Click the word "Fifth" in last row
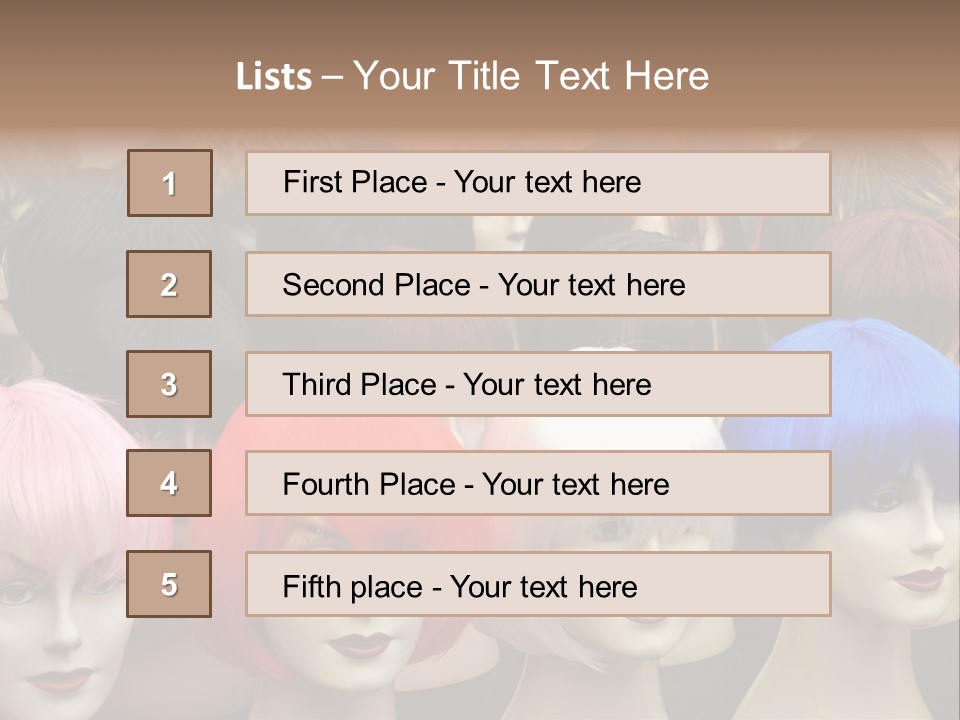 coord(311,586)
